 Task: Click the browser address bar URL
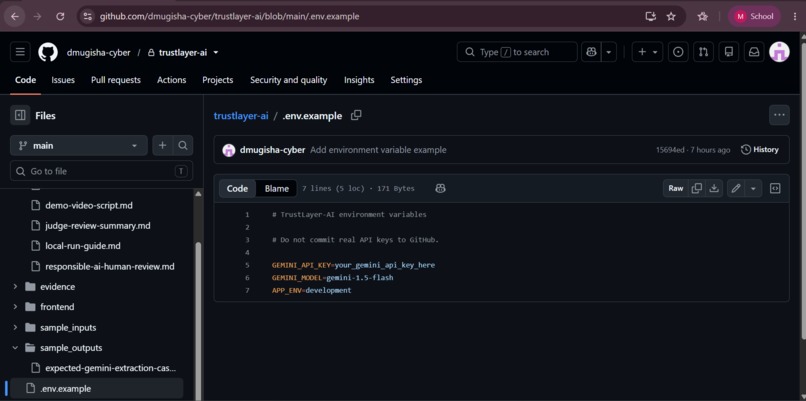[x=229, y=16]
